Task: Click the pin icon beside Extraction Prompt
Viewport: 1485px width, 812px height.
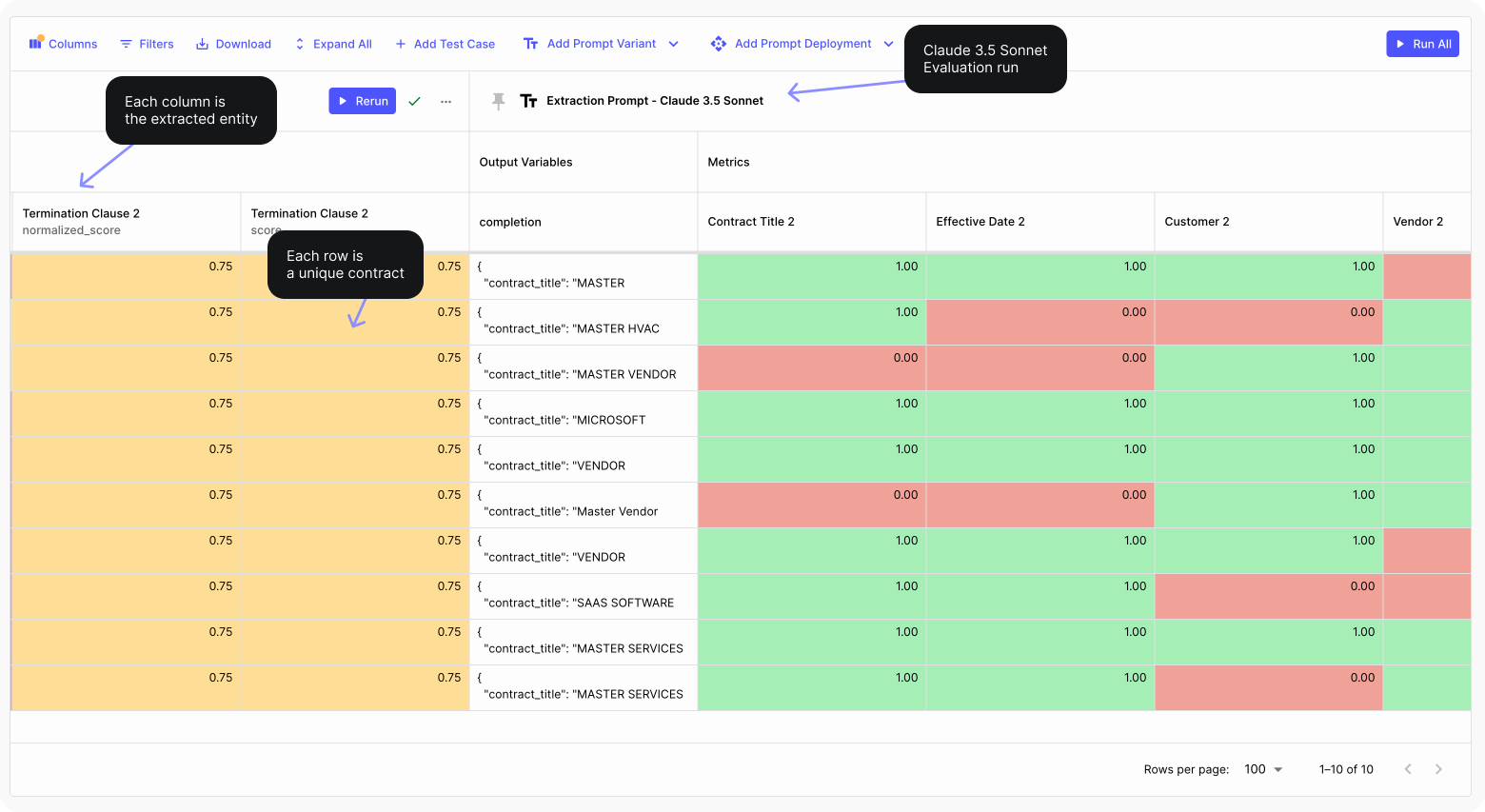Action: point(498,101)
